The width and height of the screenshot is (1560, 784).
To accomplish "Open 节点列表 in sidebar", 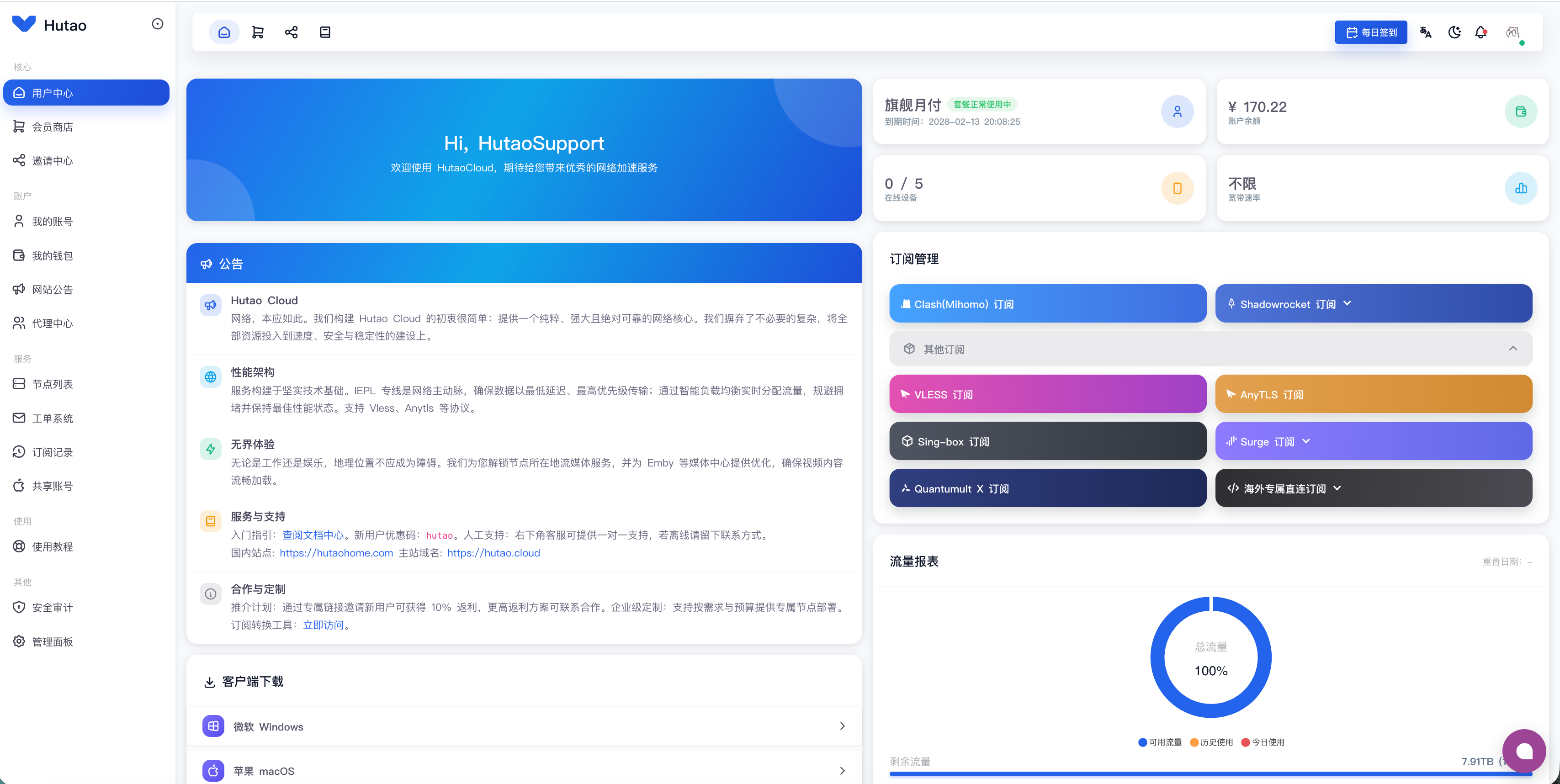I will click(87, 384).
